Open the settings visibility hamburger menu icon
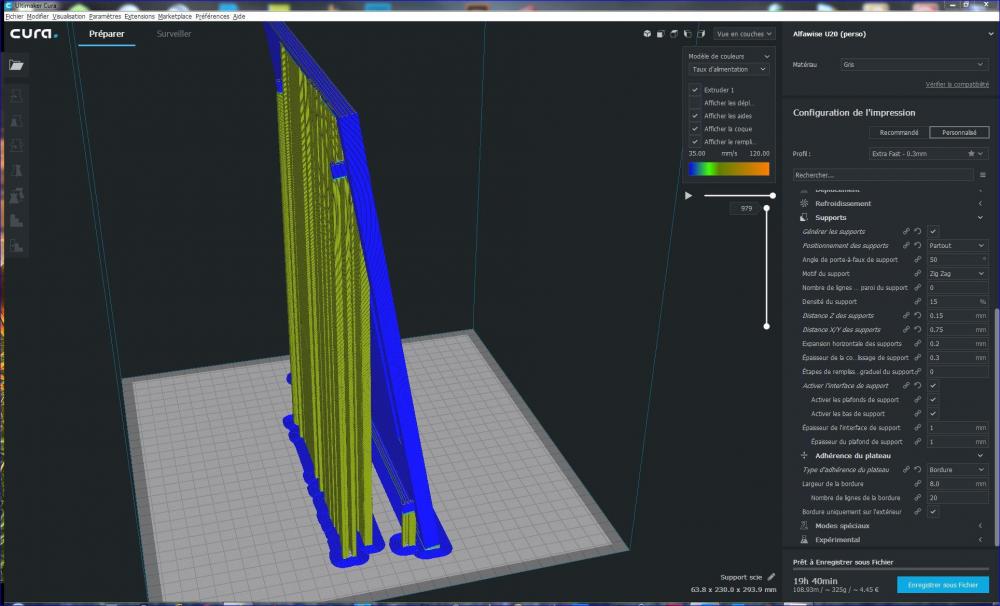The height and width of the screenshot is (606, 1000). (982, 175)
